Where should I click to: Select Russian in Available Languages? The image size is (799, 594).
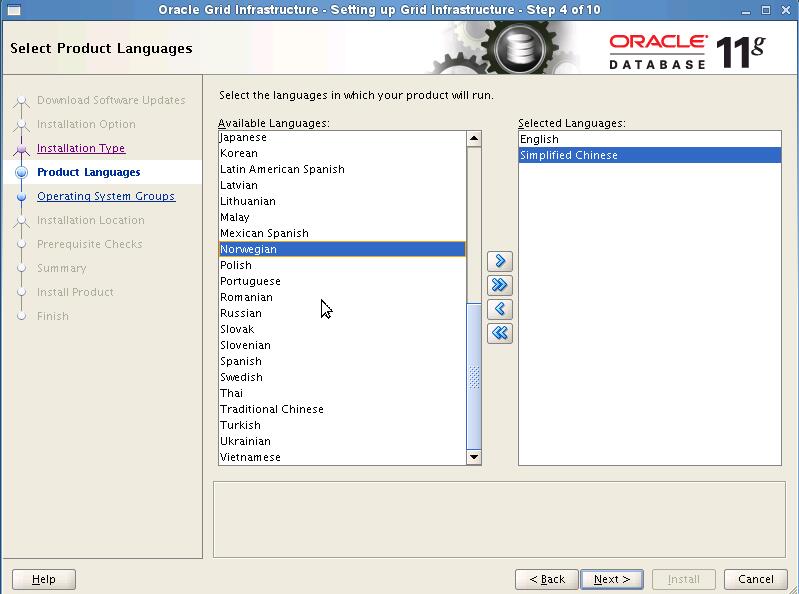coord(342,313)
